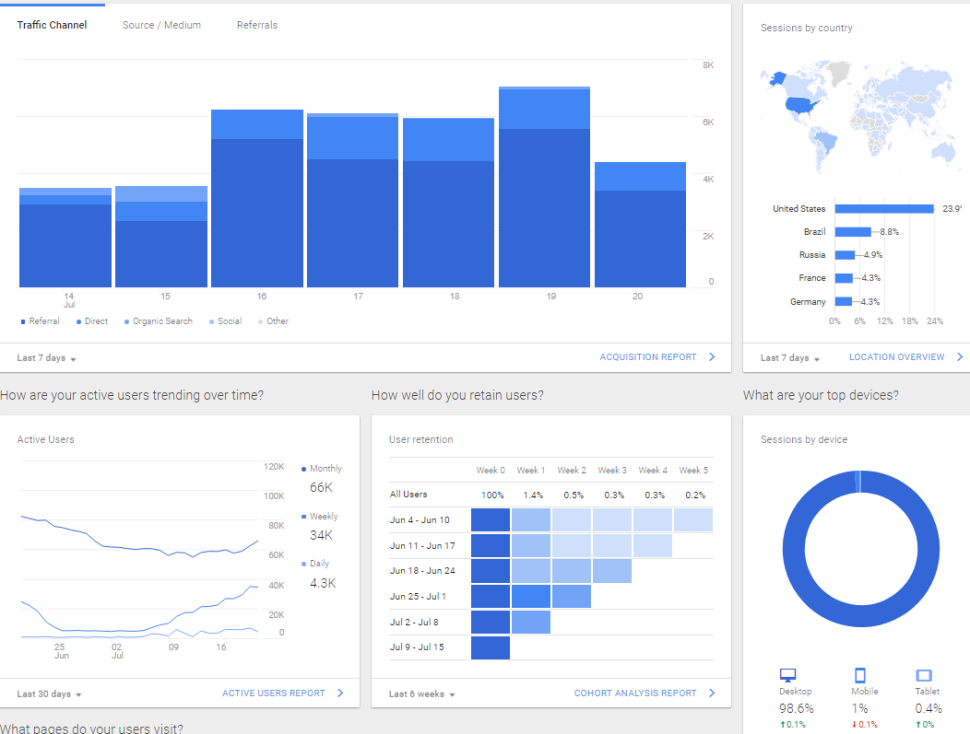
Task: Open the Last 30 days date range dropdown
Action: (49, 694)
